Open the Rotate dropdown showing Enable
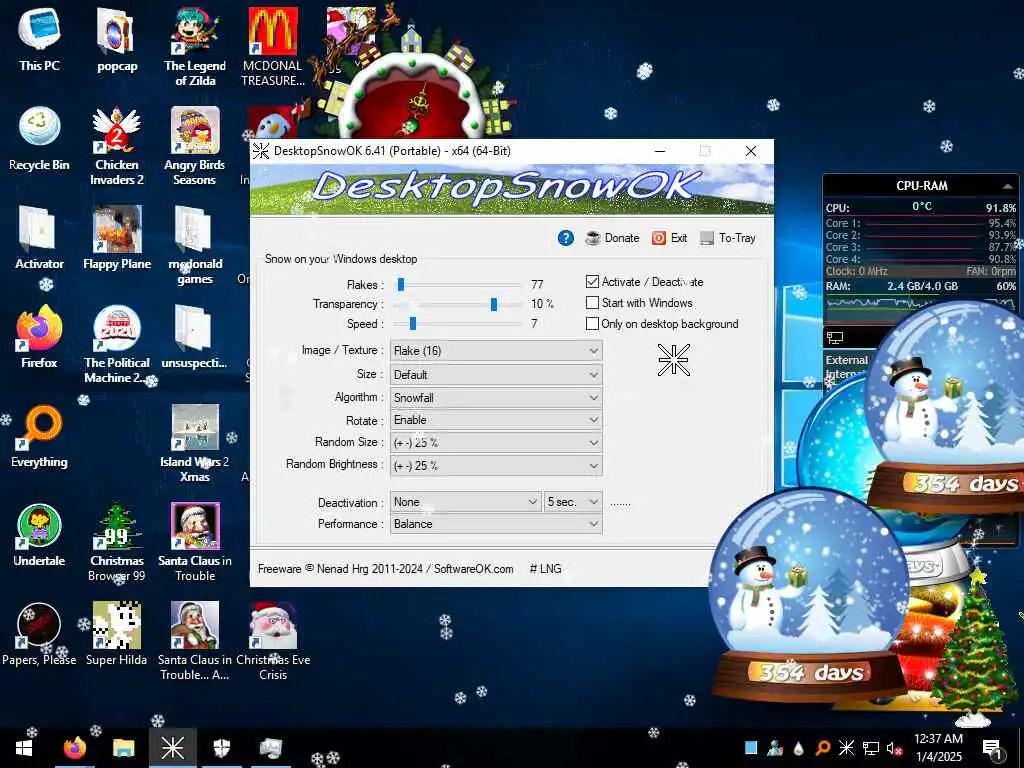Viewport: 1024px width, 768px height. click(x=496, y=420)
